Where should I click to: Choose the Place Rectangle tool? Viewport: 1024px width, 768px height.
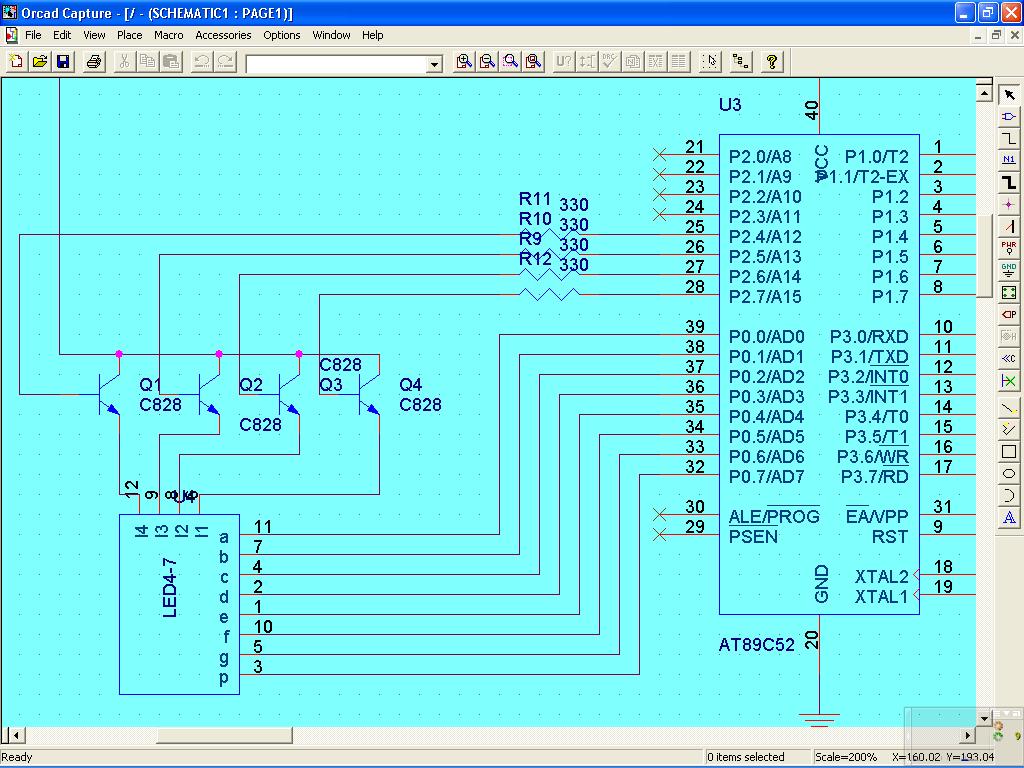[x=1009, y=451]
